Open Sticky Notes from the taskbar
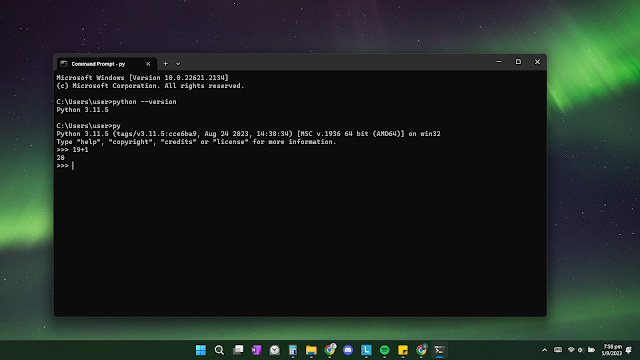The height and width of the screenshot is (360, 640). pyautogui.click(x=403, y=350)
